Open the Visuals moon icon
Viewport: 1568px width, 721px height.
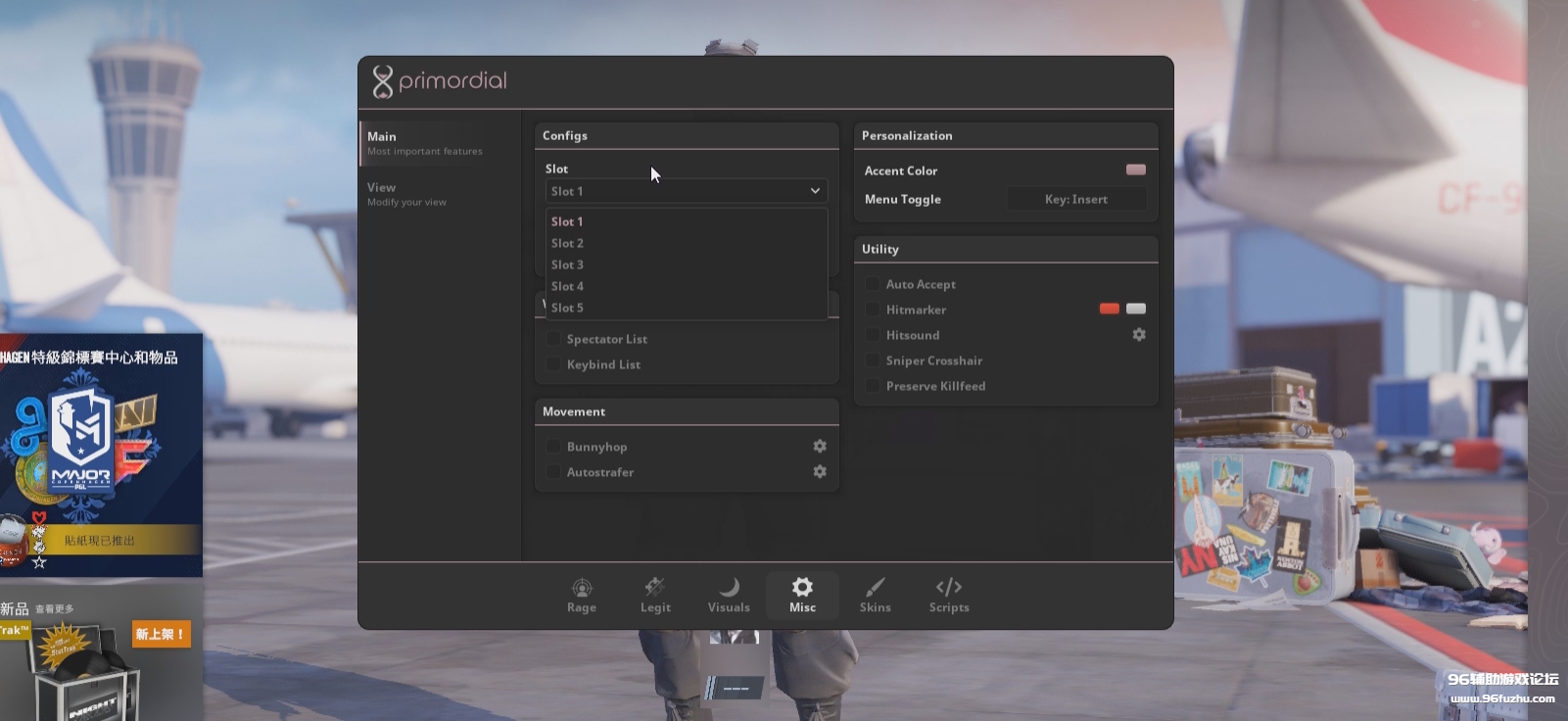729,588
